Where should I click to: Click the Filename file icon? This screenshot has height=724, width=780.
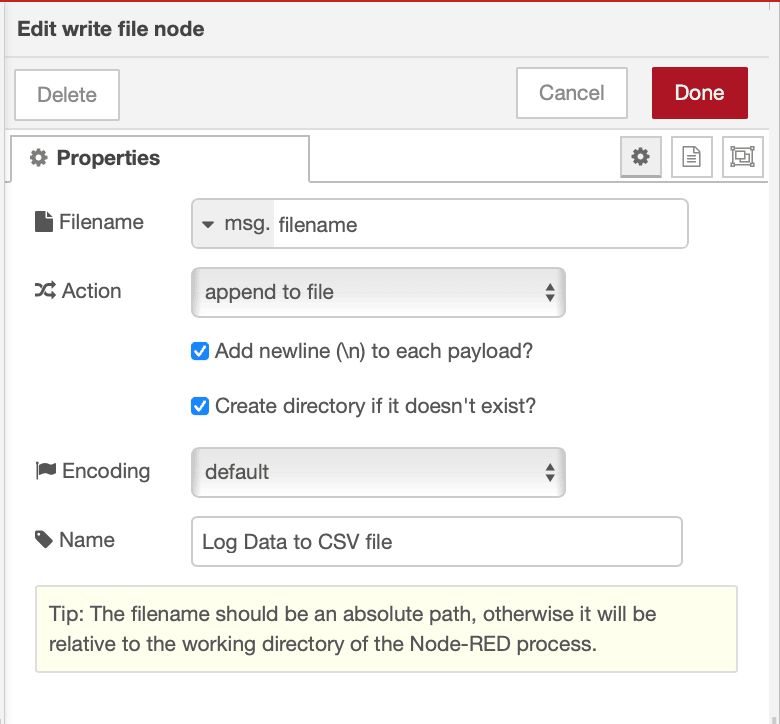[44, 222]
